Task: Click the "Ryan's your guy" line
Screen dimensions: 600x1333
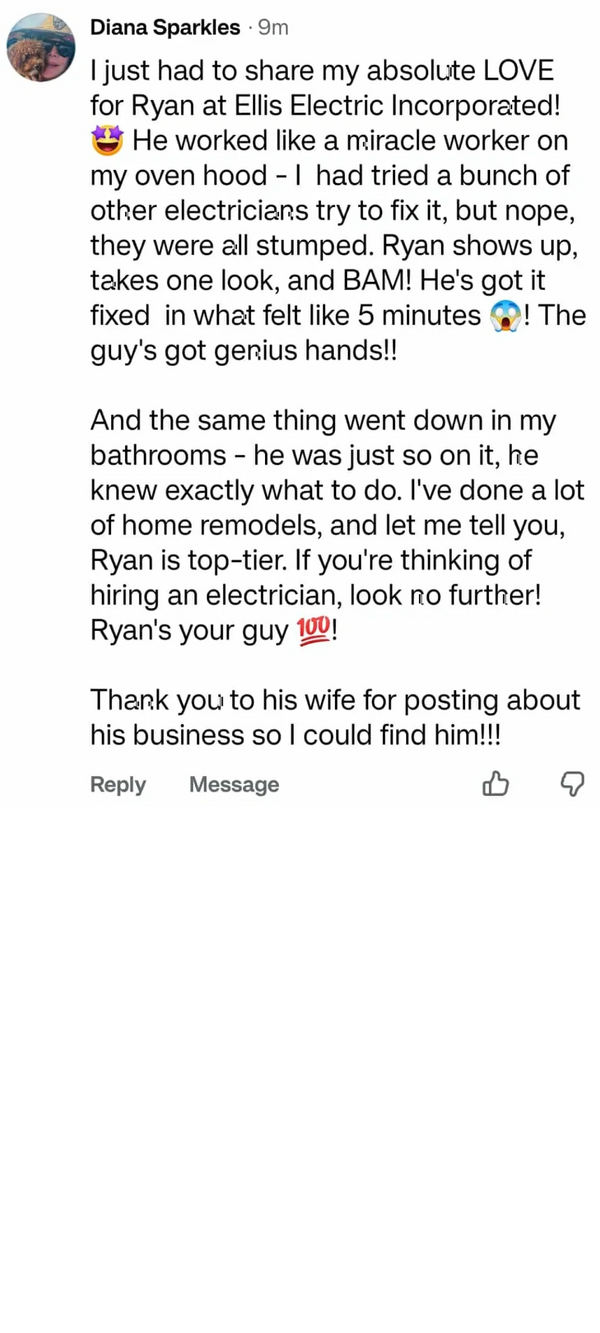Action: pyautogui.click(x=188, y=631)
